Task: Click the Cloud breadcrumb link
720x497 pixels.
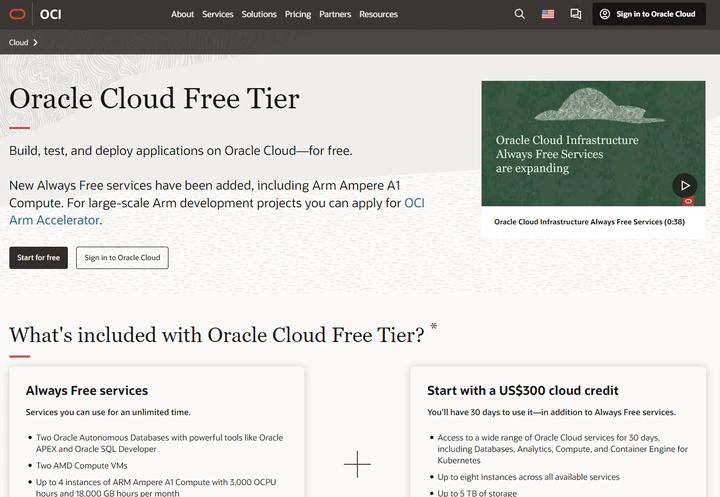Action: [x=18, y=43]
